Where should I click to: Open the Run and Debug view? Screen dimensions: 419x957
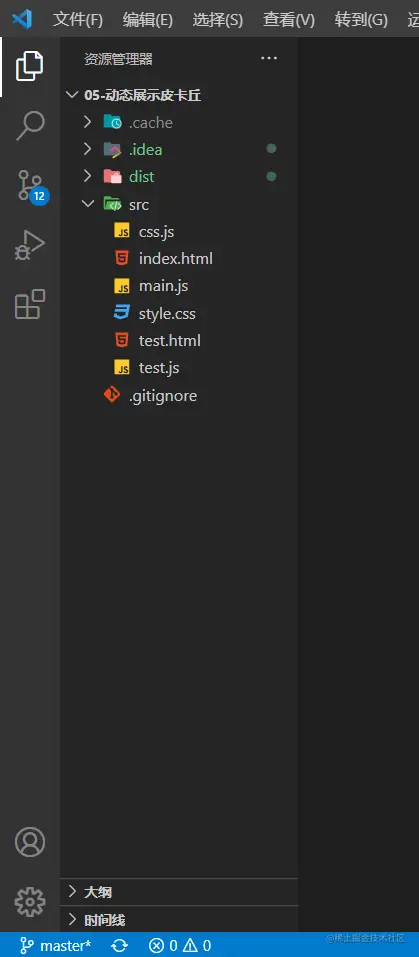pyautogui.click(x=29, y=245)
